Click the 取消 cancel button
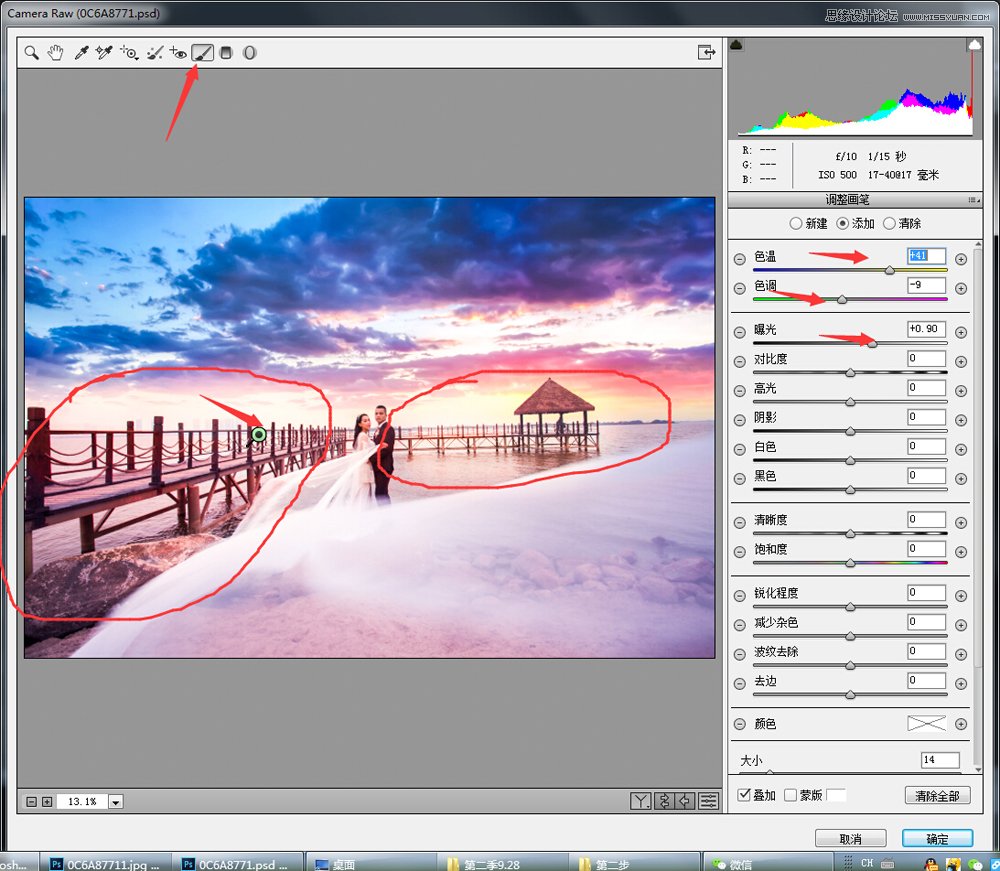Screen dimensions: 1000x871 click(x=851, y=838)
